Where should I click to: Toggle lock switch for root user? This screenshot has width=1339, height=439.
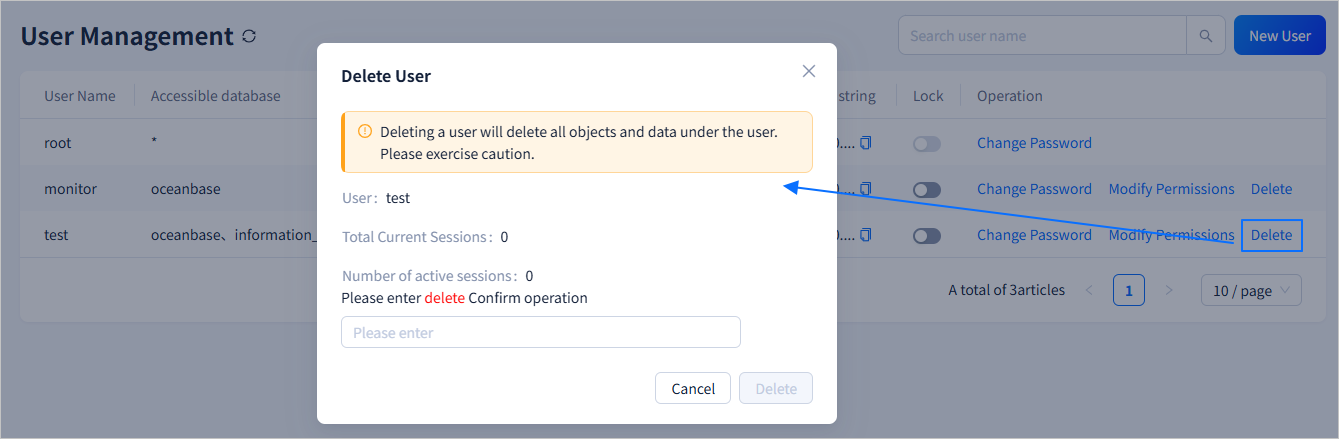pyautogui.click(x=927, y=144)
